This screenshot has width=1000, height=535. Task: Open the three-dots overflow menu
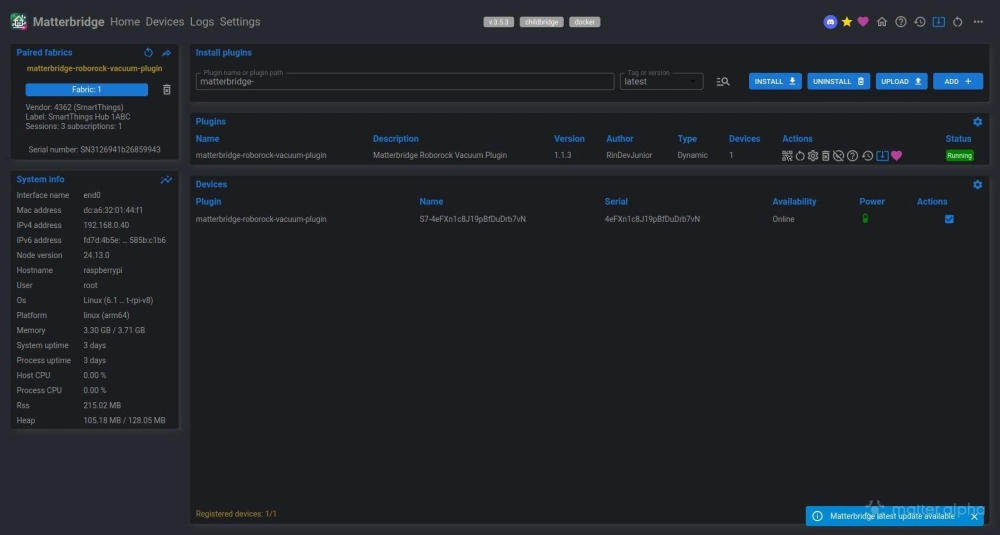979,22
